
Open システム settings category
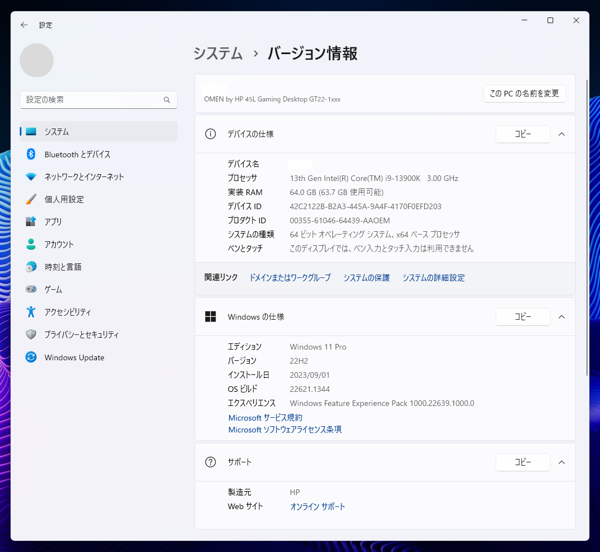pyautogui.click(x=99, y=132)
